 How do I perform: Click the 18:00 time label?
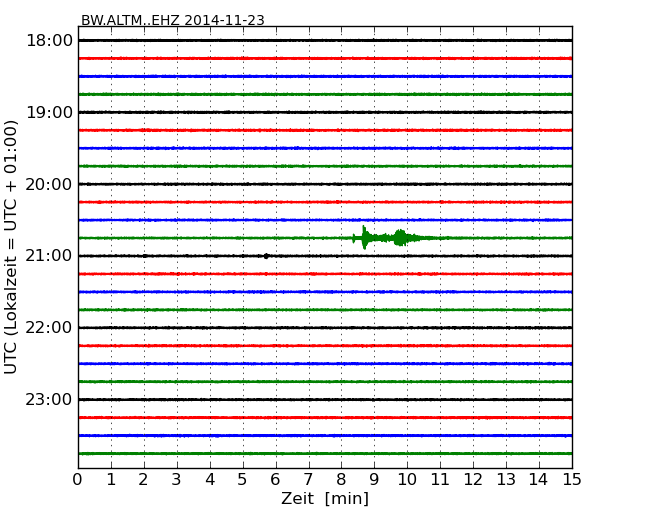click(49, 41)
